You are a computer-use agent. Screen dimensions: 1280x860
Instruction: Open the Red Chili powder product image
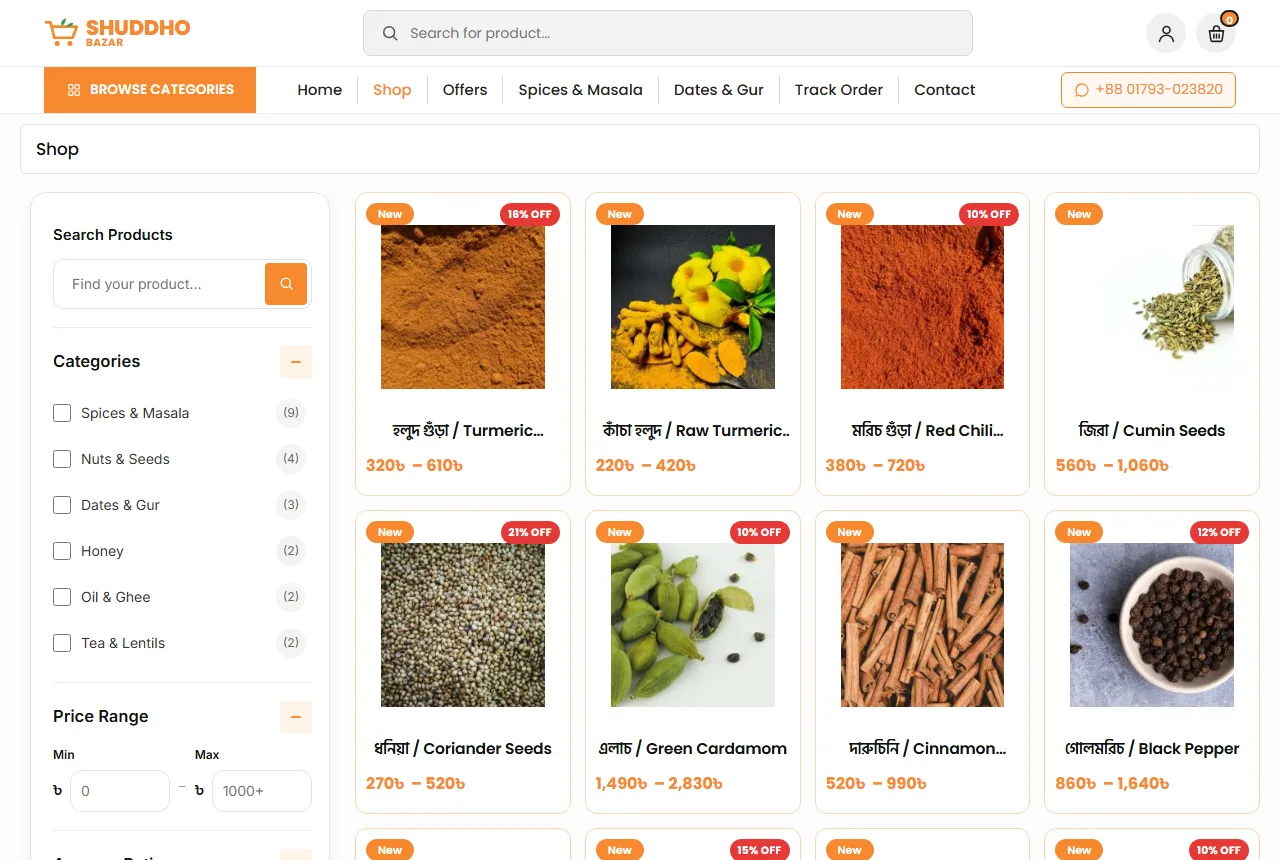[x=922, y=307]
